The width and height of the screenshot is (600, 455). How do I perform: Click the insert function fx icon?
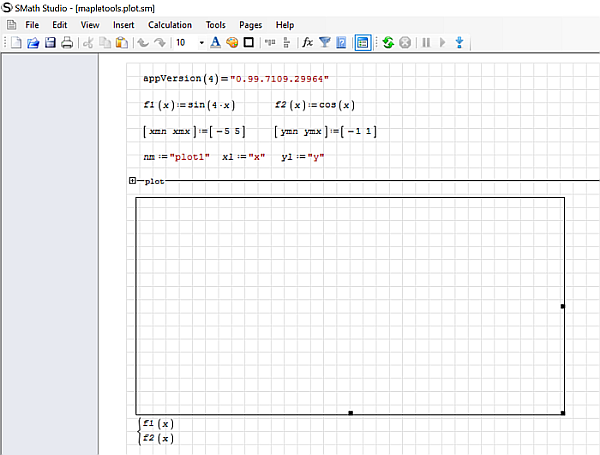307,43
